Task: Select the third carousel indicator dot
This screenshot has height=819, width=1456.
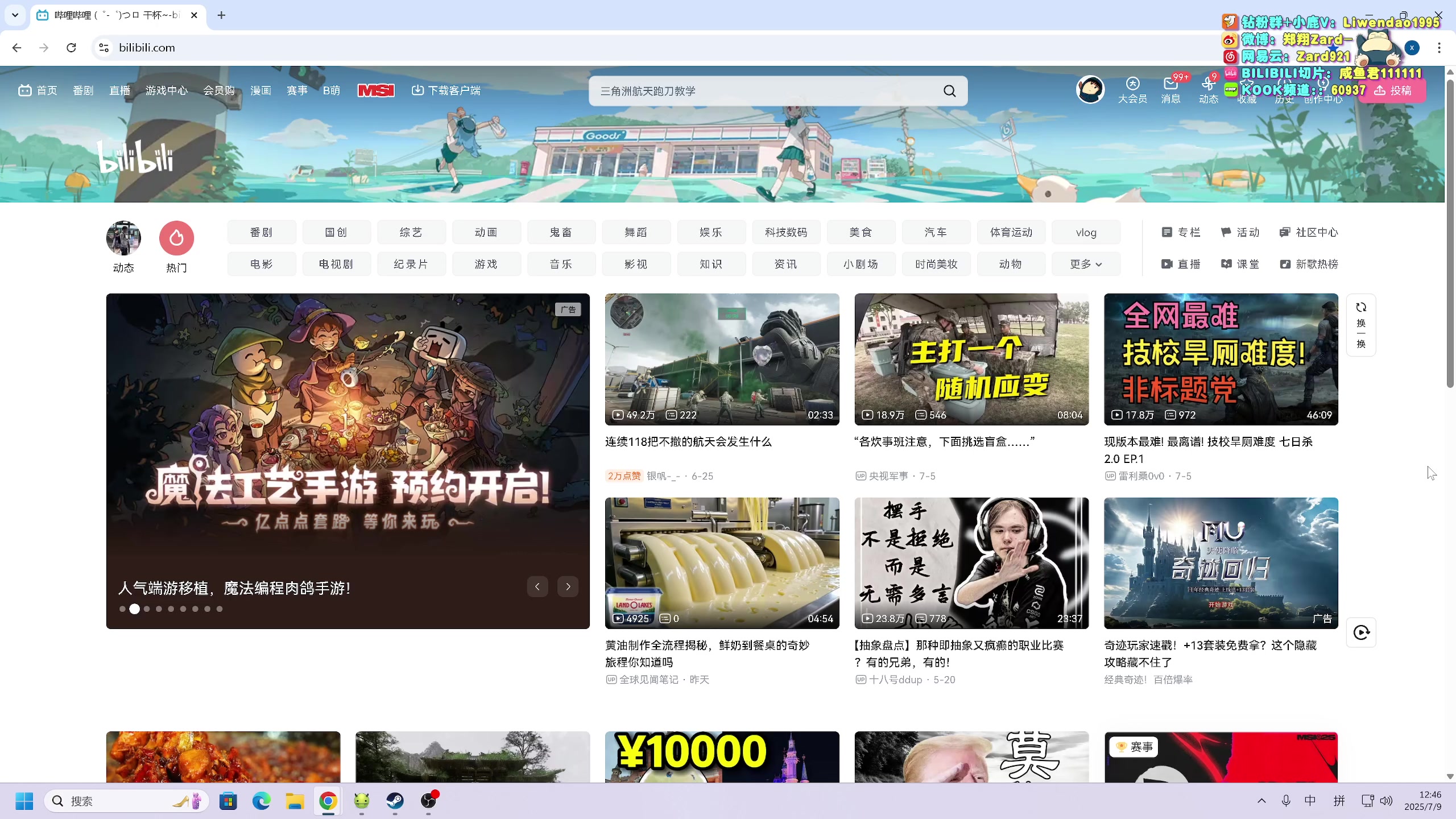Action: pos(147,609)
